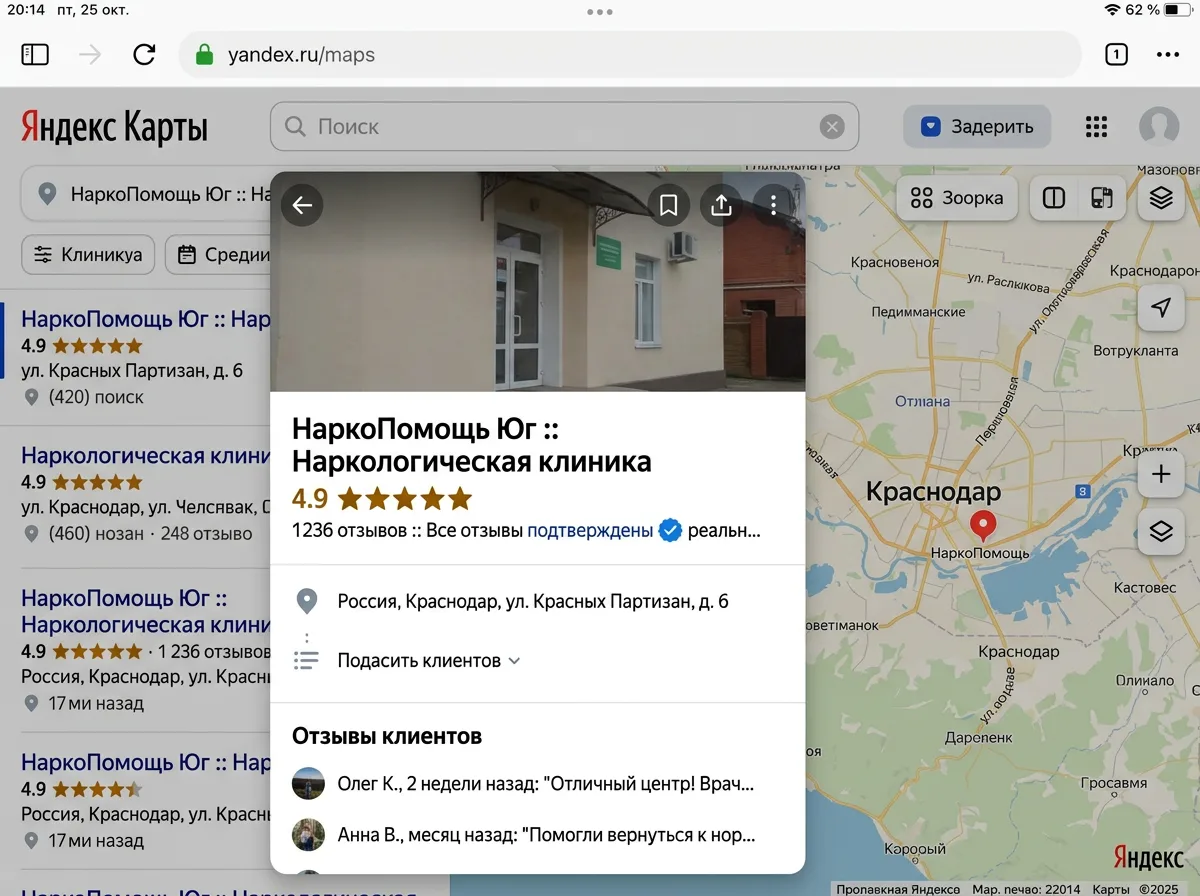This screenshot has width=1200, height=896.
Task: Click the yandex.ru/maps address bar
Action: (630, 54)
